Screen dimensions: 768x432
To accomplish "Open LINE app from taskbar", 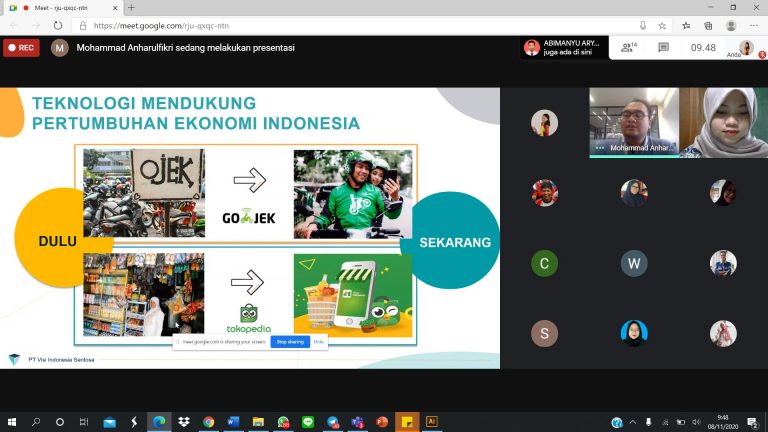I will point(308,422).
